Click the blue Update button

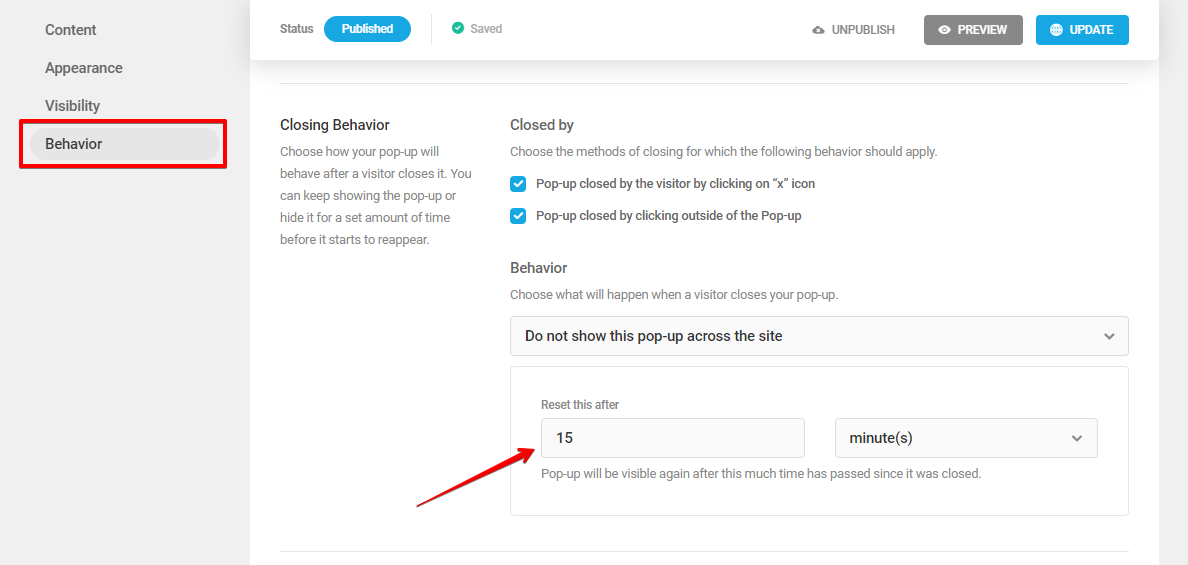click(1082, 30)
